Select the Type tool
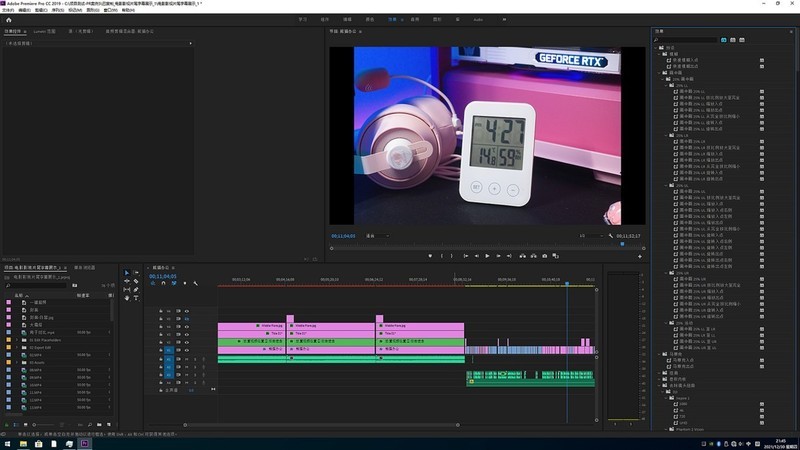Viewport: 800px width, 450px height. pos(137,299)
